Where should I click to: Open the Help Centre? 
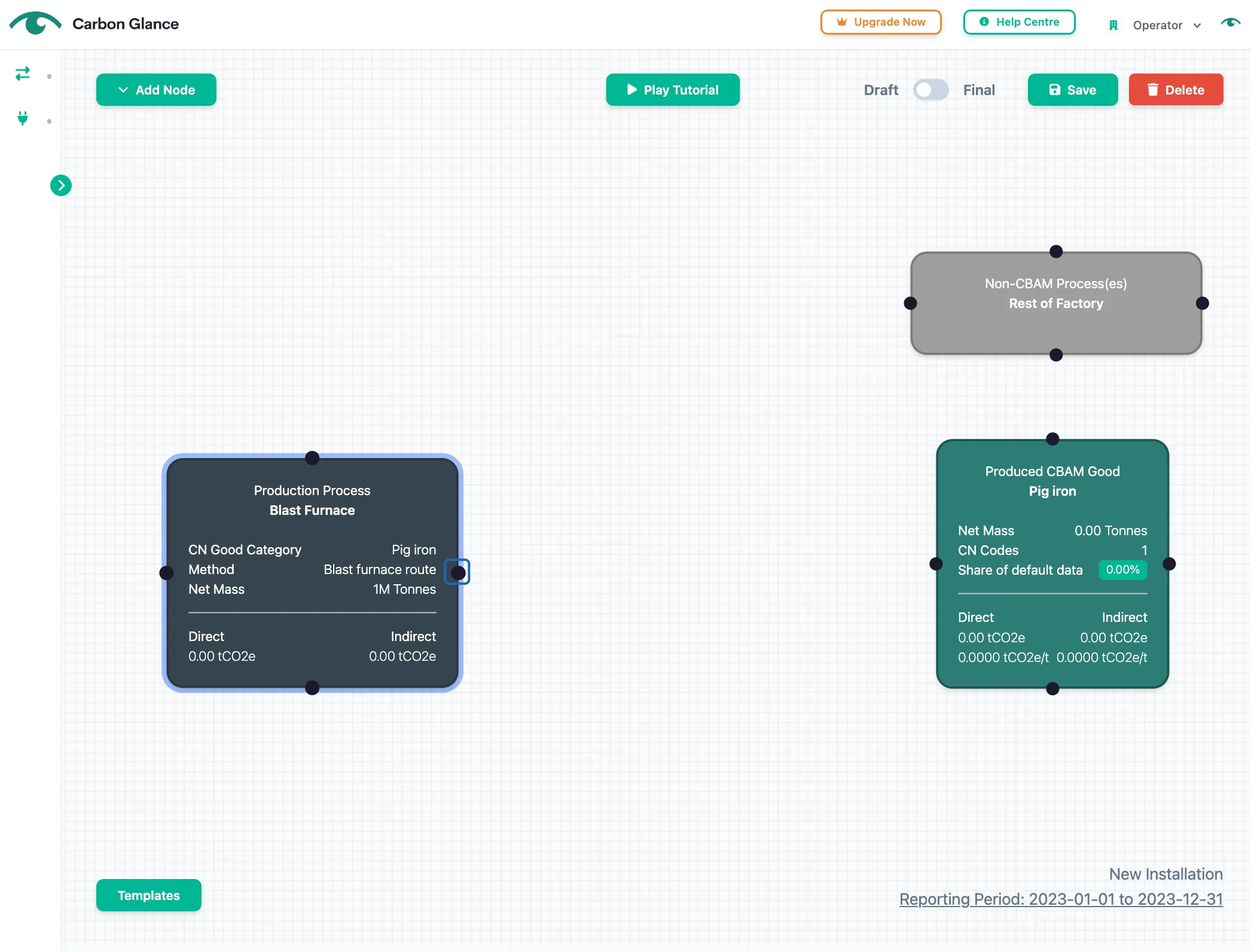pos(1019,22)
